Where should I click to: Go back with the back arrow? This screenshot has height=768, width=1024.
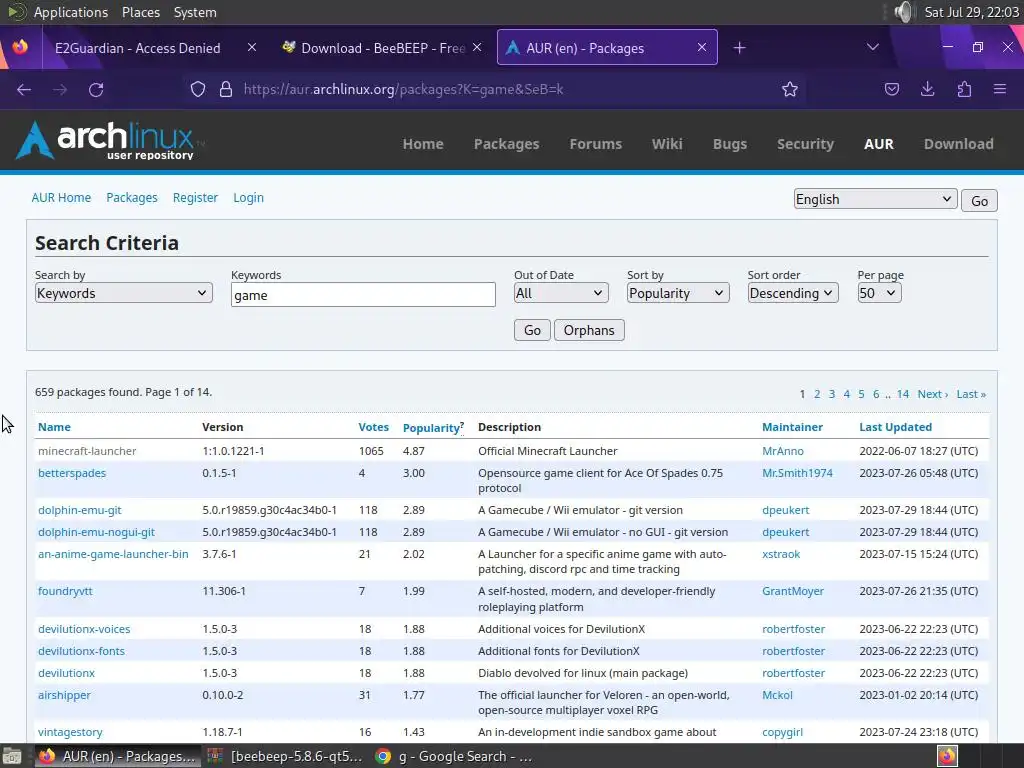[x=24, y=89]
